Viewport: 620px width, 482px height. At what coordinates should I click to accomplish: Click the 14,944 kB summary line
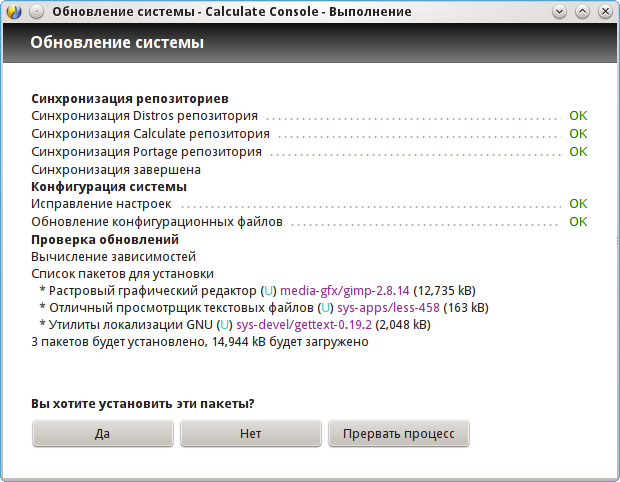[200, 342]
